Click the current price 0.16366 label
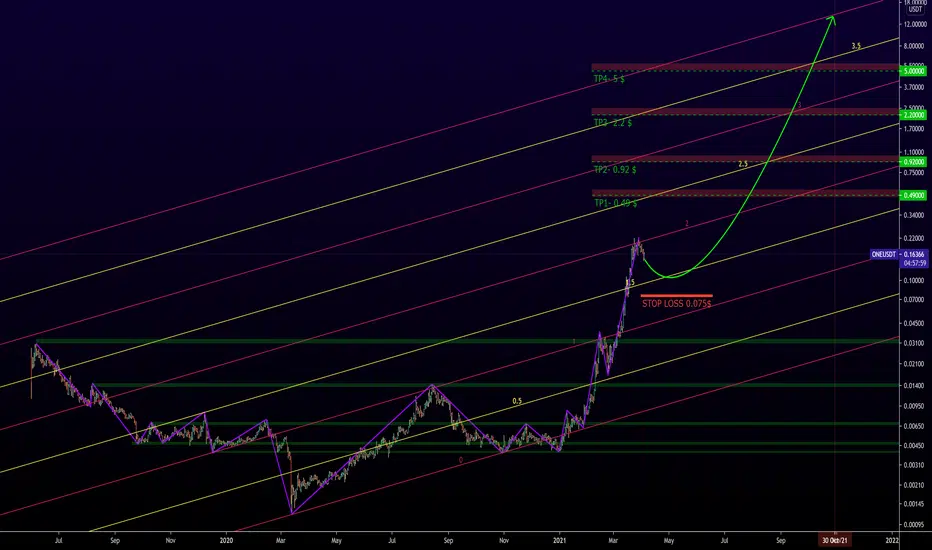932x550 pixels. 914,254
